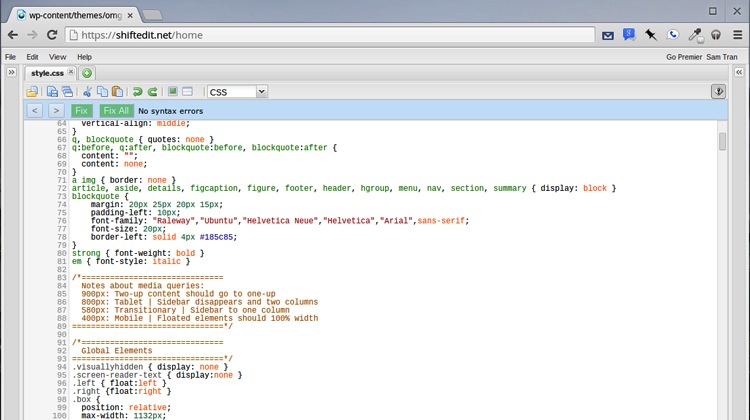
Task: Go forward in the browser
Action: coord(32,35)
